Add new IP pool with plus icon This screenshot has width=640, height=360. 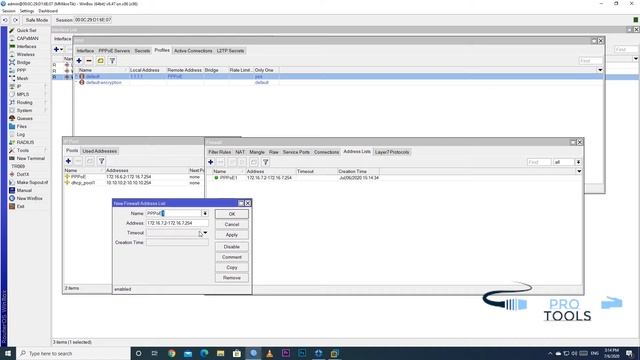point(68,161)
